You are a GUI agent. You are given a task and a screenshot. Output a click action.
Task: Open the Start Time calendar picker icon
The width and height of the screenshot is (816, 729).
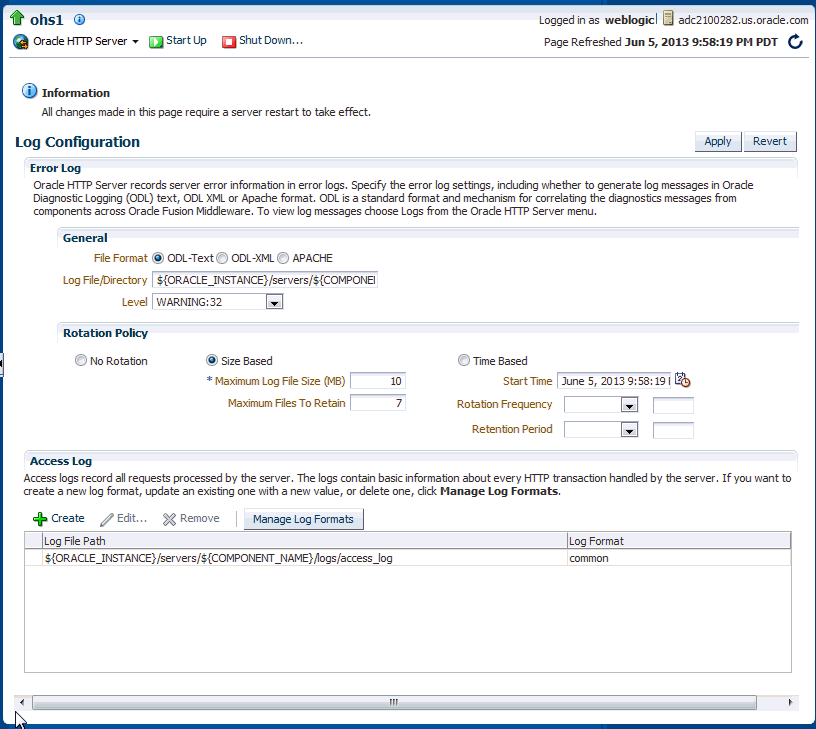click(682, 380)
